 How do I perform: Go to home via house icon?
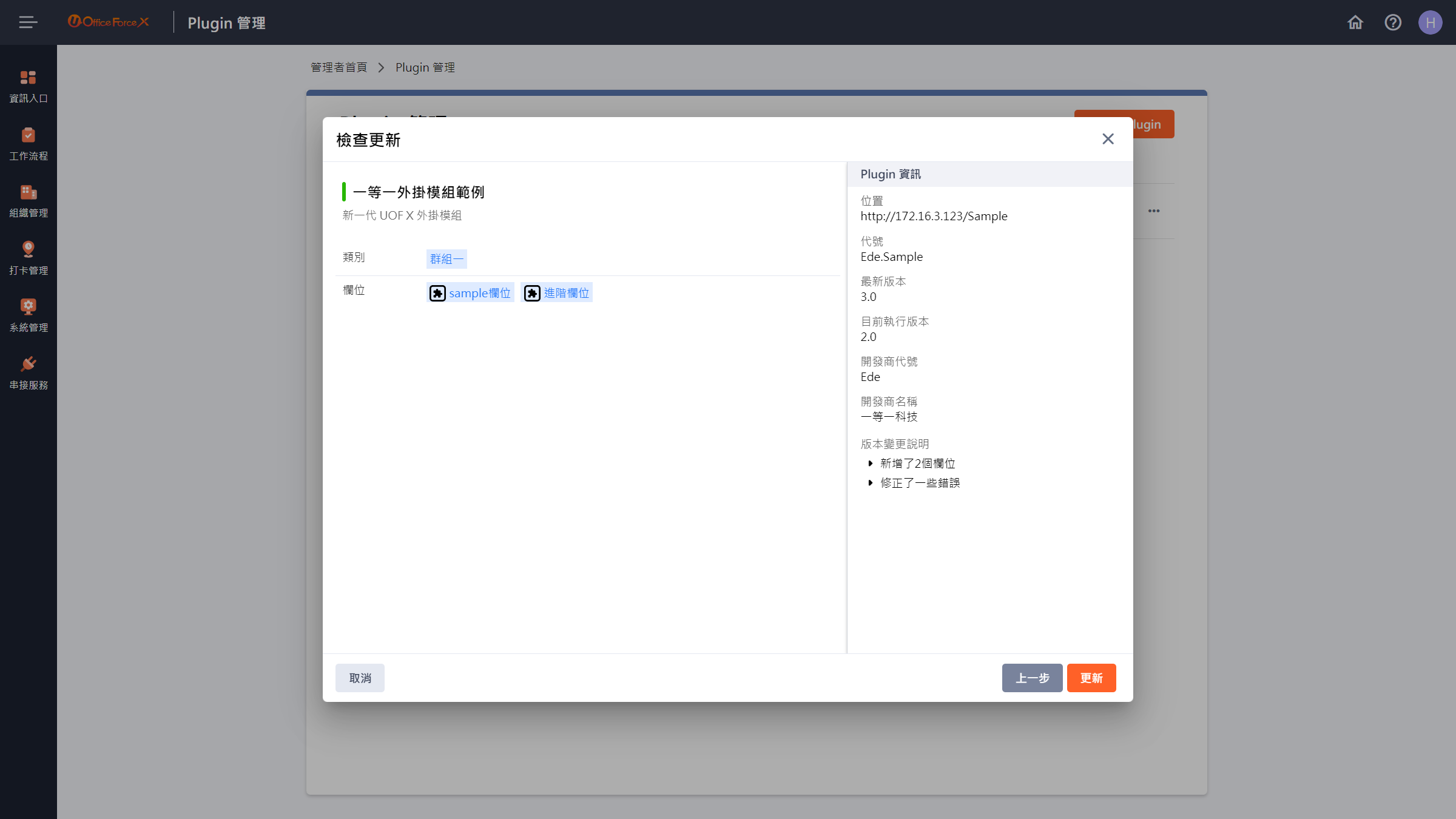coord(1355,22)
